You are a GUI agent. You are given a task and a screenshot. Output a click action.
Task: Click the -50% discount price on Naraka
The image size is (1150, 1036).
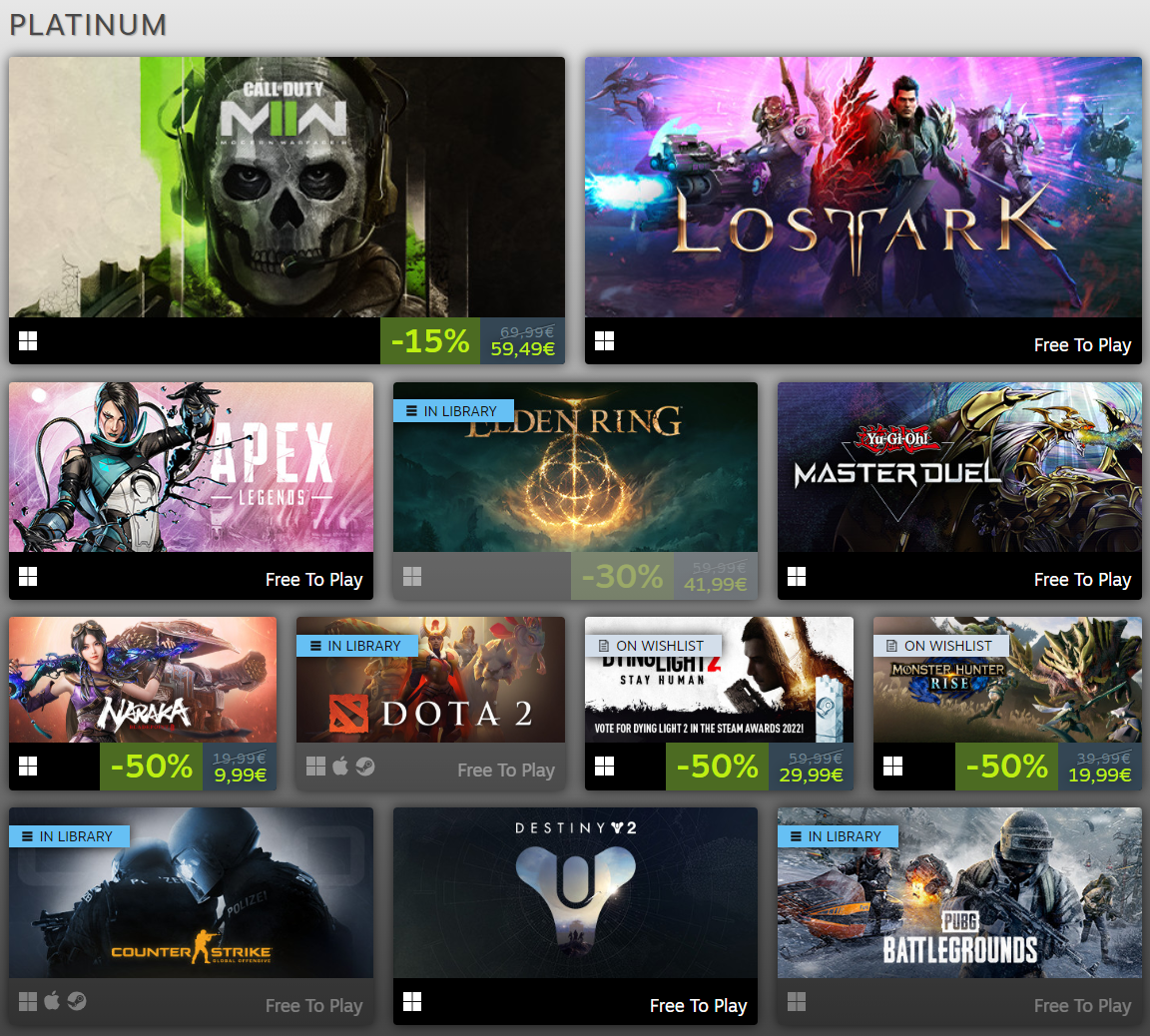[x=240, y=775]
